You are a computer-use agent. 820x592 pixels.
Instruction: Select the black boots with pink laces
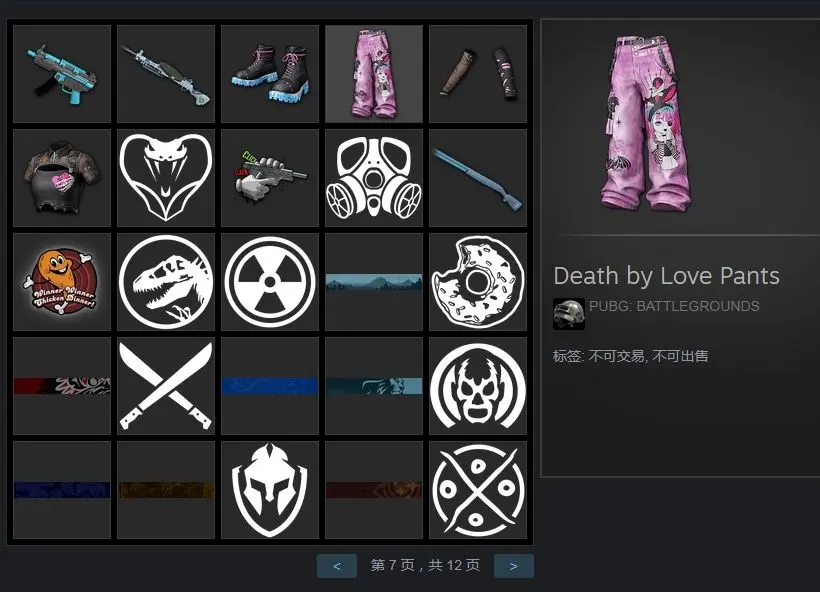point(270,74)
